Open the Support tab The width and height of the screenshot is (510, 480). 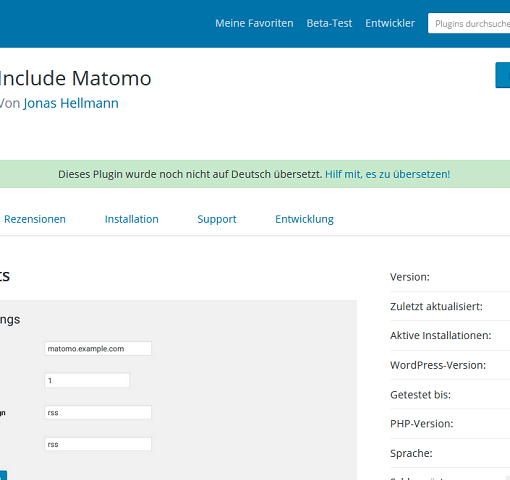tap(217, 219)
